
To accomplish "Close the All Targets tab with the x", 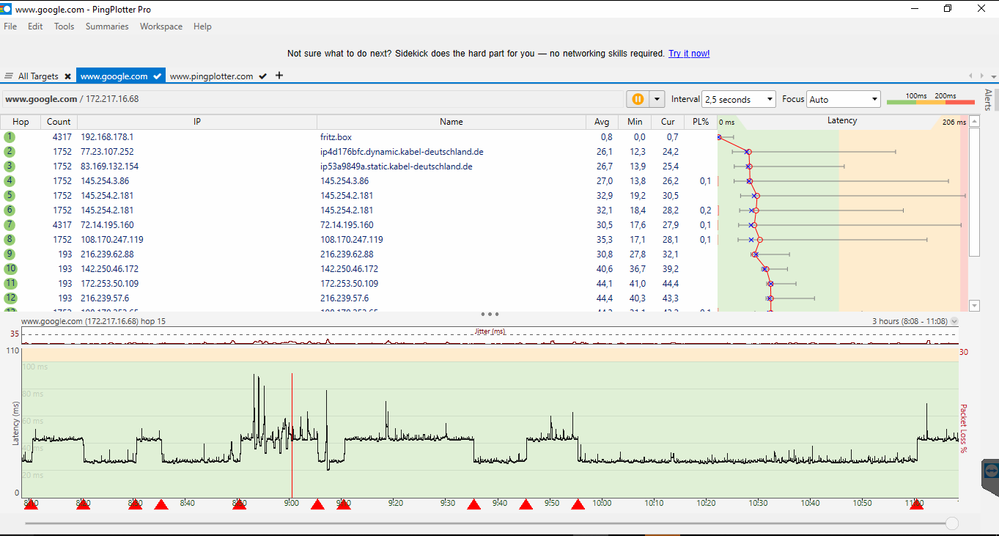I will pos(68,76).
